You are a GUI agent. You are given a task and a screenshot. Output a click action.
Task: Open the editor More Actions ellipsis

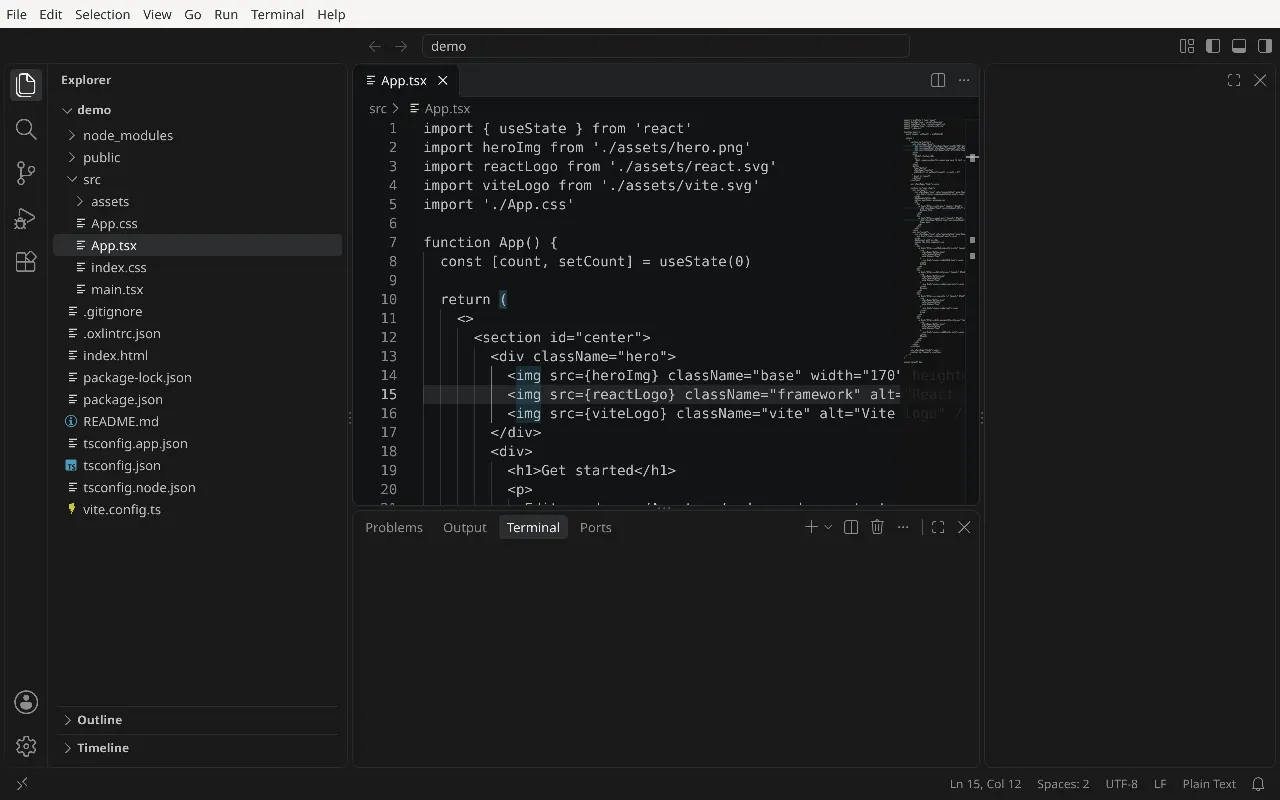(x=964, y=80)
